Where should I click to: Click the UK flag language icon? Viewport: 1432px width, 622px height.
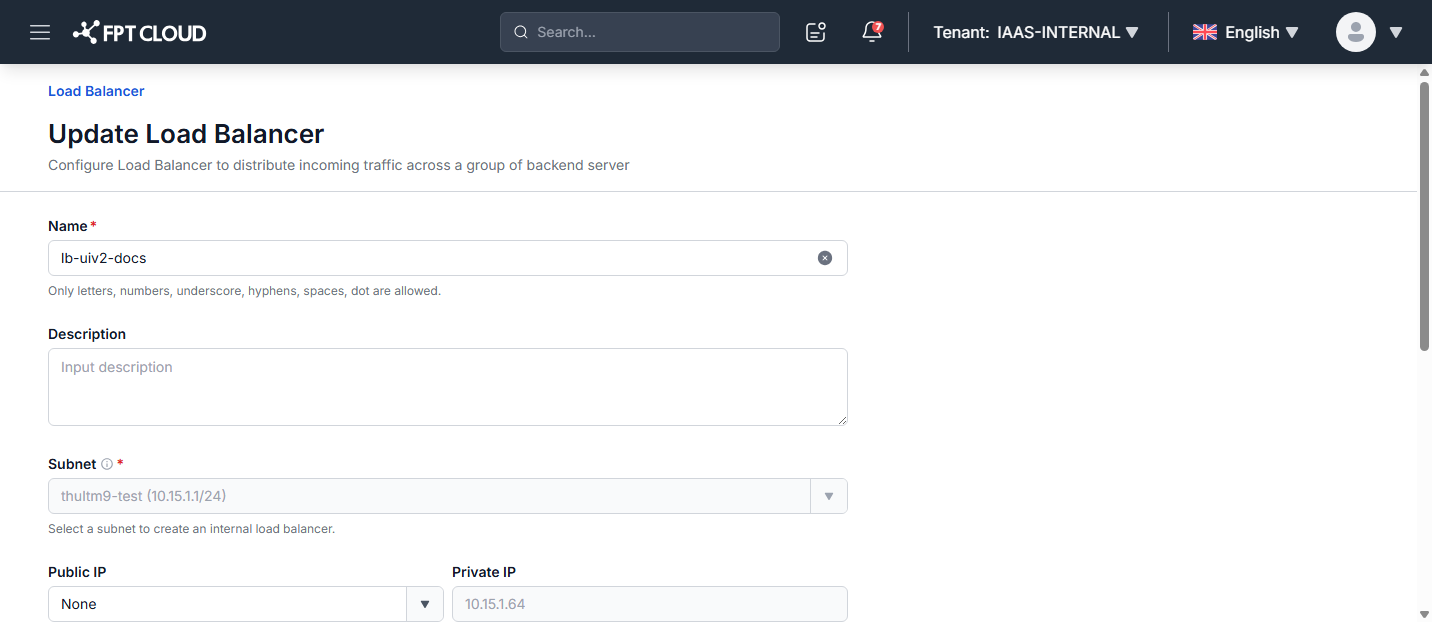click(1205, 32)
